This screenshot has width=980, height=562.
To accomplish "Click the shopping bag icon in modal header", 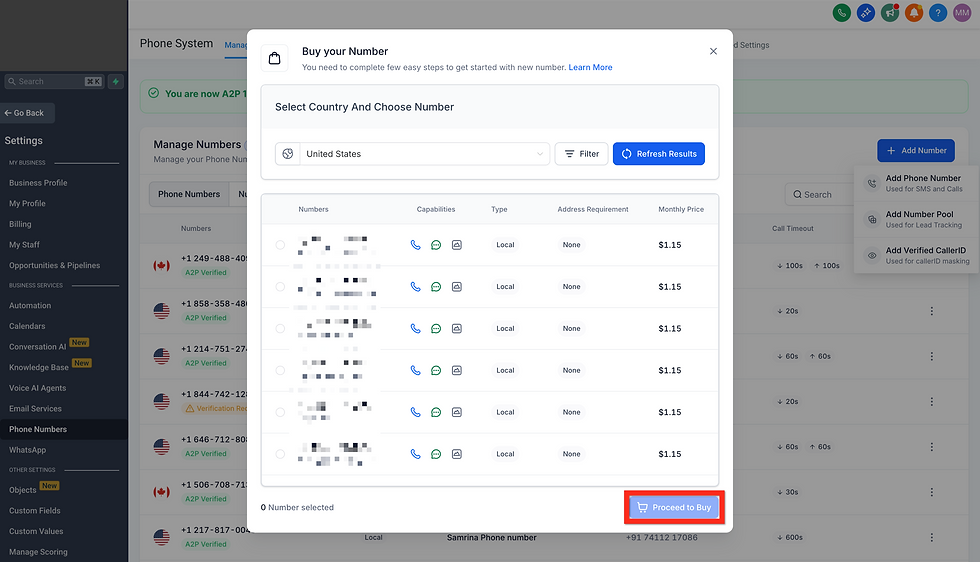I will [x=274, y=58].
